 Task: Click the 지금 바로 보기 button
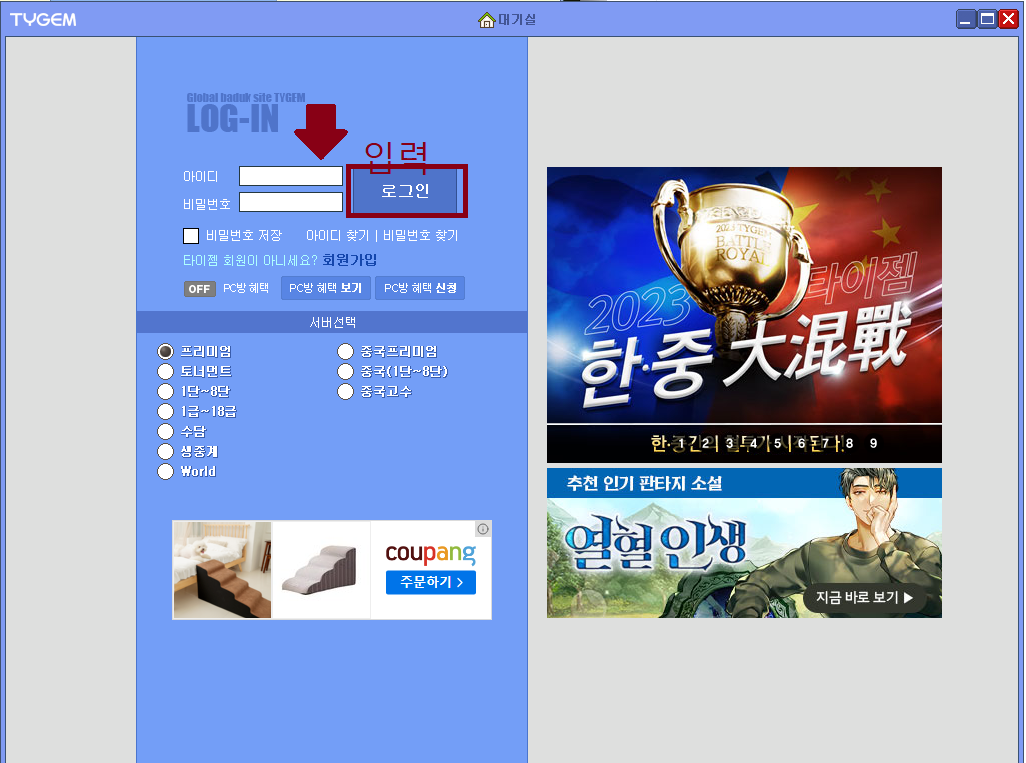pos(864,597)
